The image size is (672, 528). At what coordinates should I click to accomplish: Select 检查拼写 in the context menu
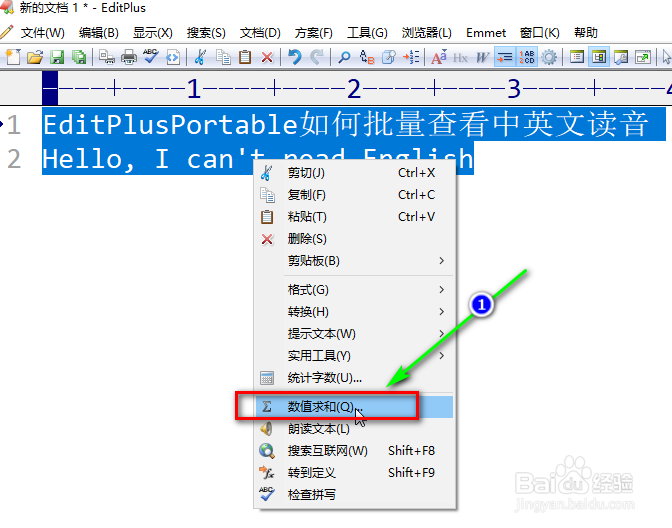354,495
